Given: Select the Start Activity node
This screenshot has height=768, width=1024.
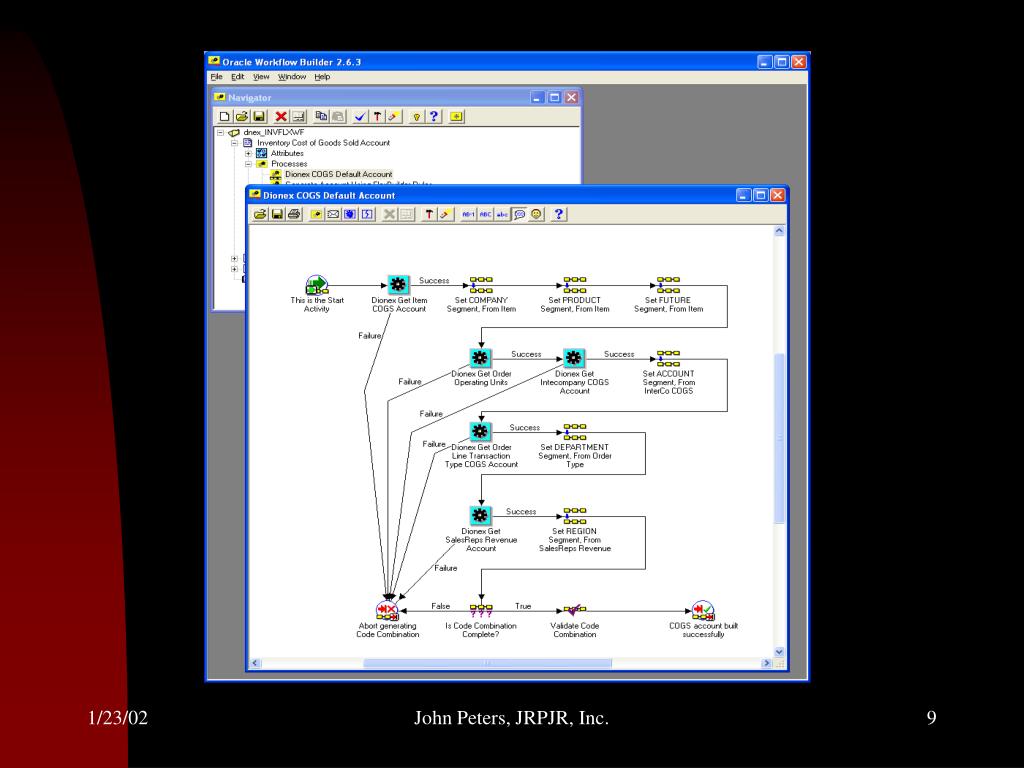Looking at the screenshot, I should pyautogui.click(x=317, y=285).
